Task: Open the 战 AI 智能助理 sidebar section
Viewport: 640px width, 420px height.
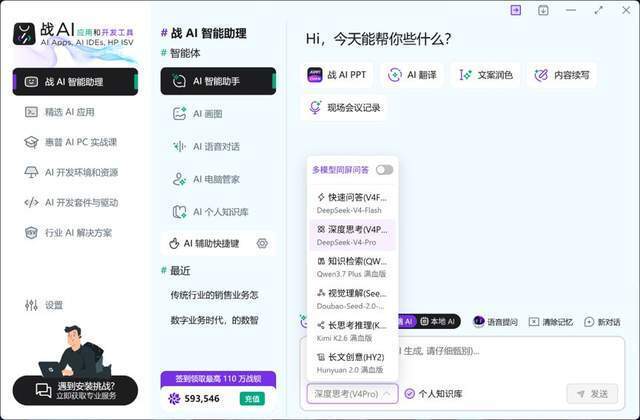Action: [x=75, y=82]
